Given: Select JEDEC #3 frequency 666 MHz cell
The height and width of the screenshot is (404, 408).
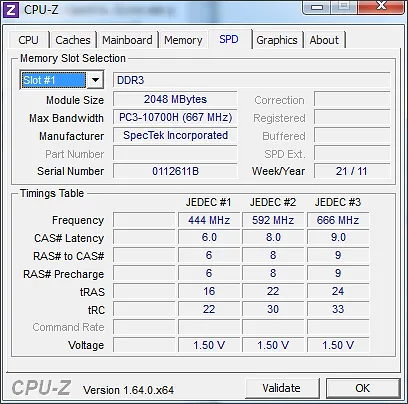Looking at the screenshot, I should tap(338, 220).
